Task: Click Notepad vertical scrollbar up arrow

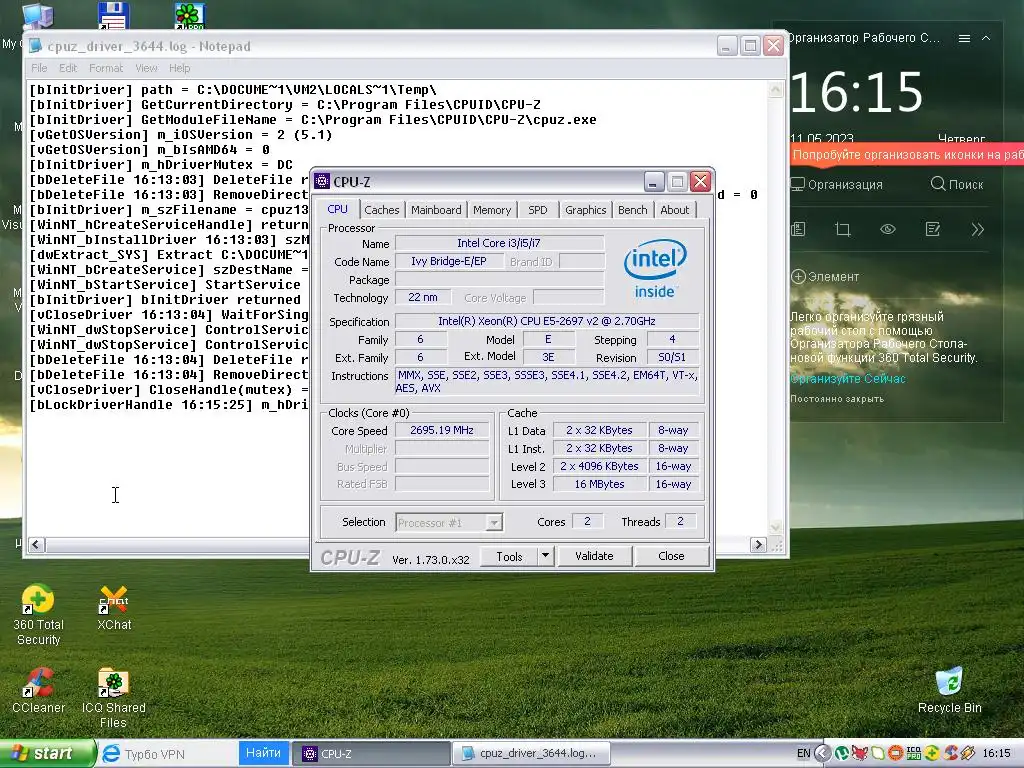Action: click(775, 89)
